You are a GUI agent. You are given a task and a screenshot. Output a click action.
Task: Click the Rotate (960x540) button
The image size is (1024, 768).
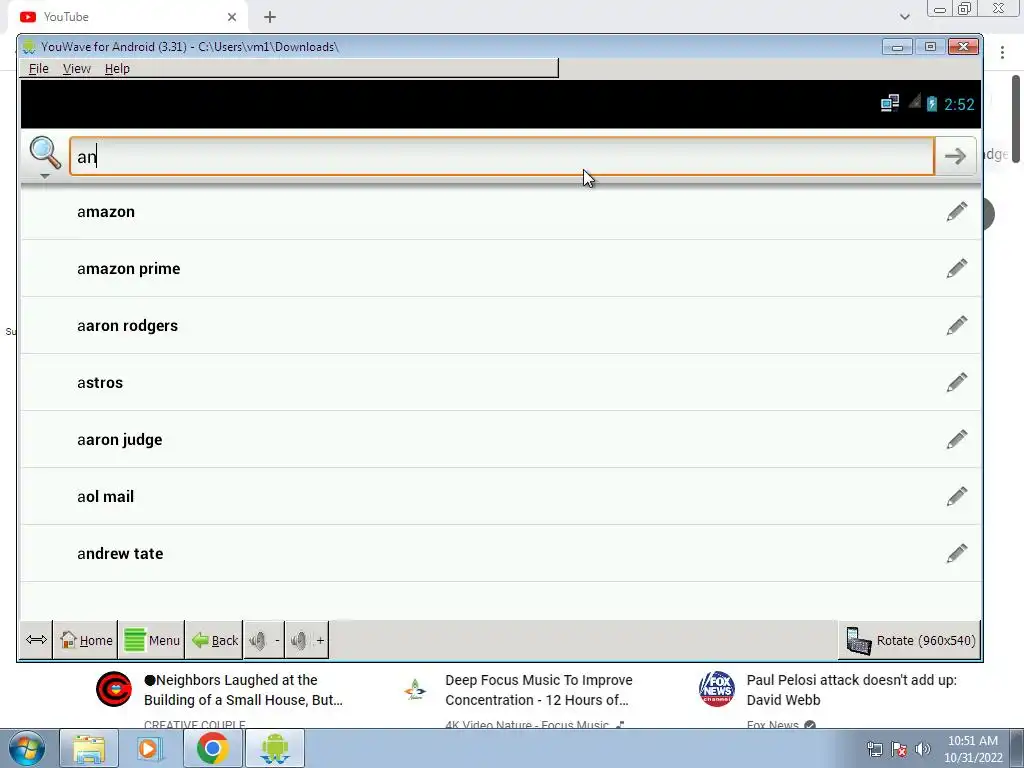(910, 640)
